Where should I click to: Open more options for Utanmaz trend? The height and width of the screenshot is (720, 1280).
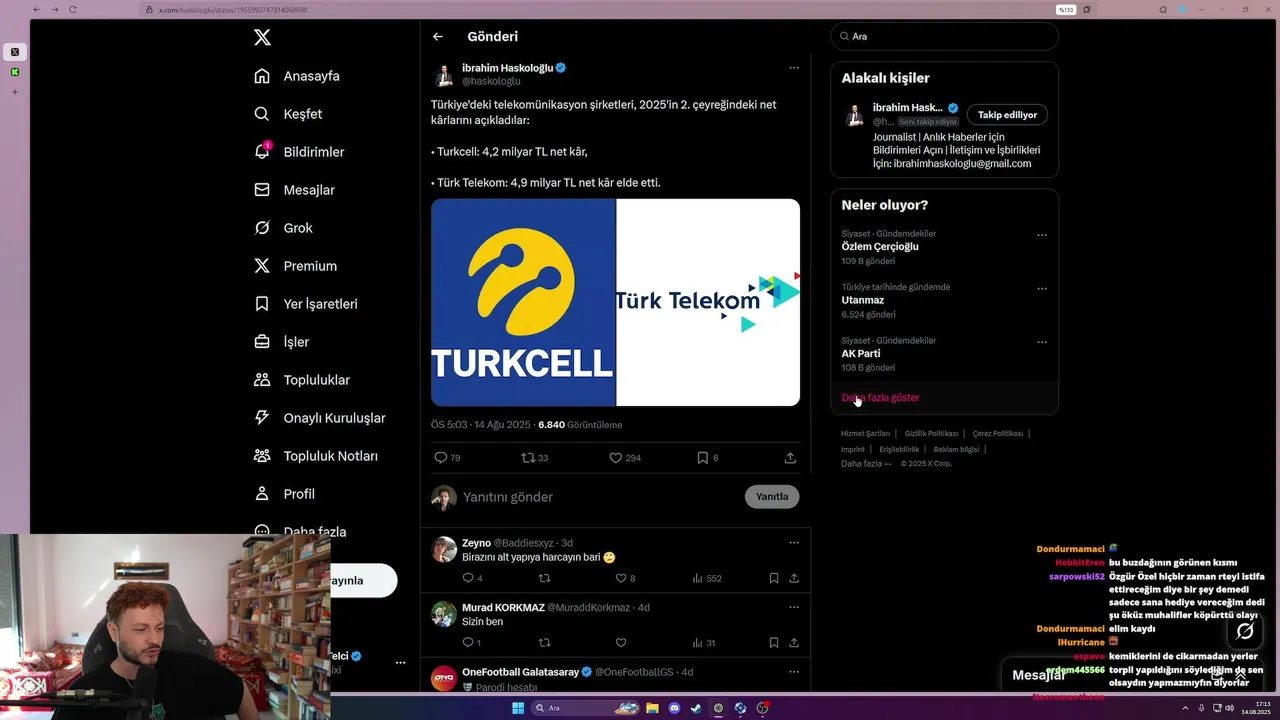1042,289
